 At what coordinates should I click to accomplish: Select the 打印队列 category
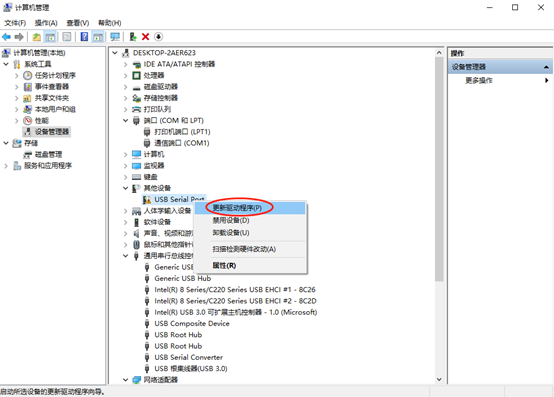click(157, 109)
